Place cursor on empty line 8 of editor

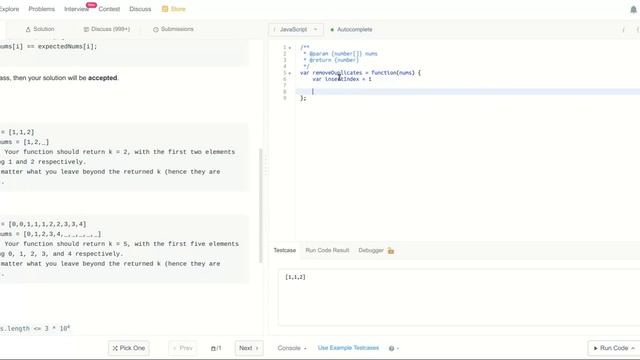(x=468, y=92)
